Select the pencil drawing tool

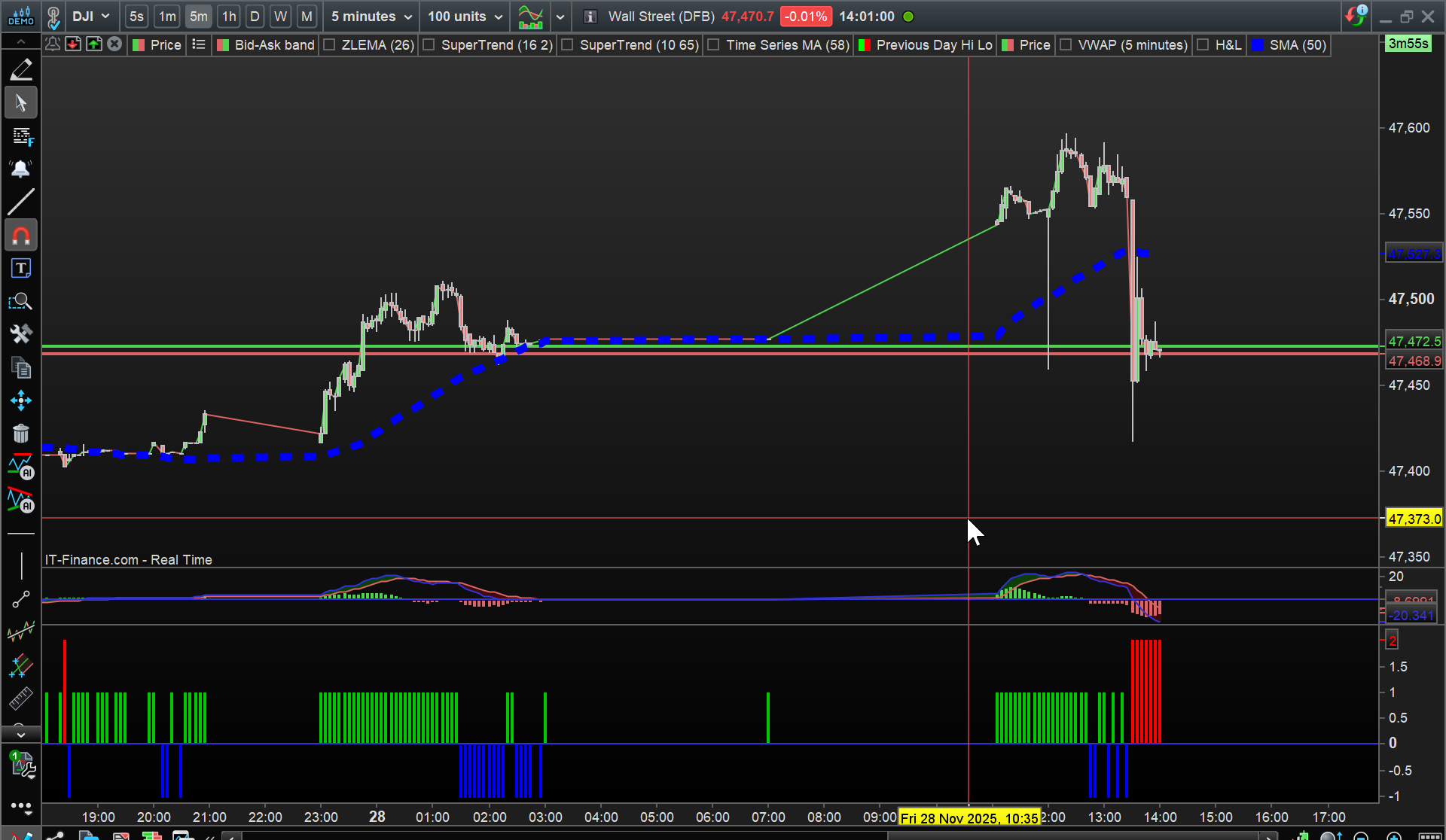[21, 69]
